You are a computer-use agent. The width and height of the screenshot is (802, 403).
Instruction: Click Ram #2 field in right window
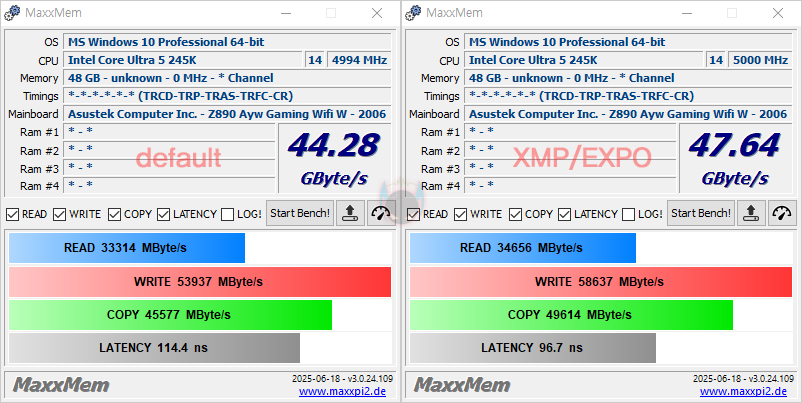point(570,150)
